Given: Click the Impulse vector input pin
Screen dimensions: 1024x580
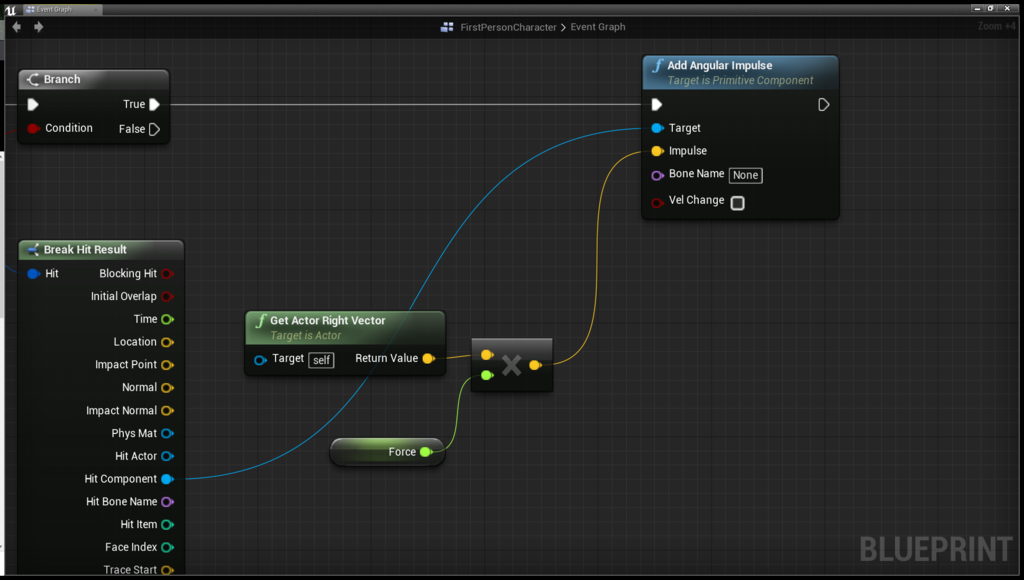Looking at the screenshot, I should tap(658, 151).
